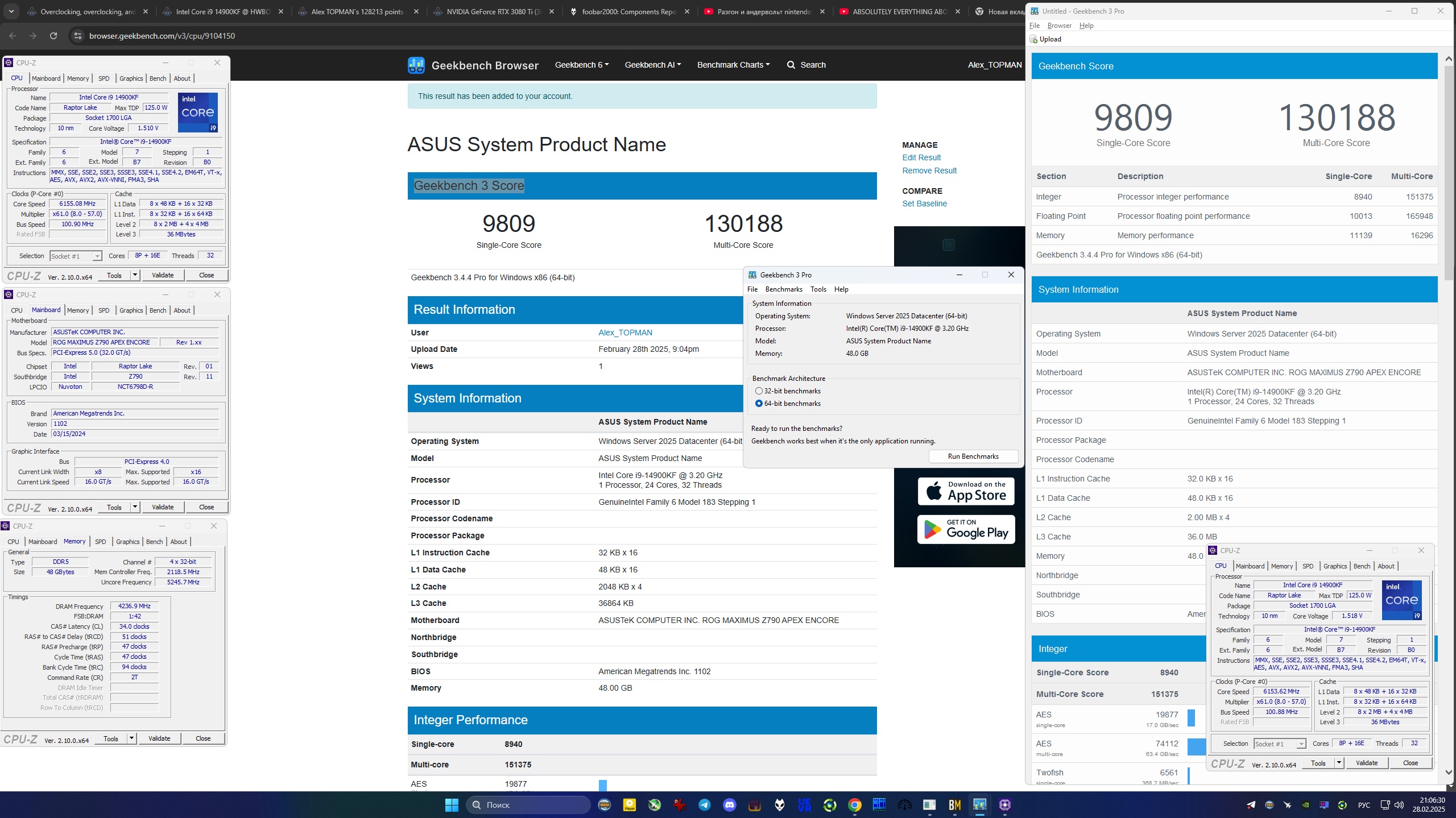Switch to Bench tab in Mainboard CPU-Z window
The height and width of the screenshot is (818, 1456).
(x=158, y=310)
